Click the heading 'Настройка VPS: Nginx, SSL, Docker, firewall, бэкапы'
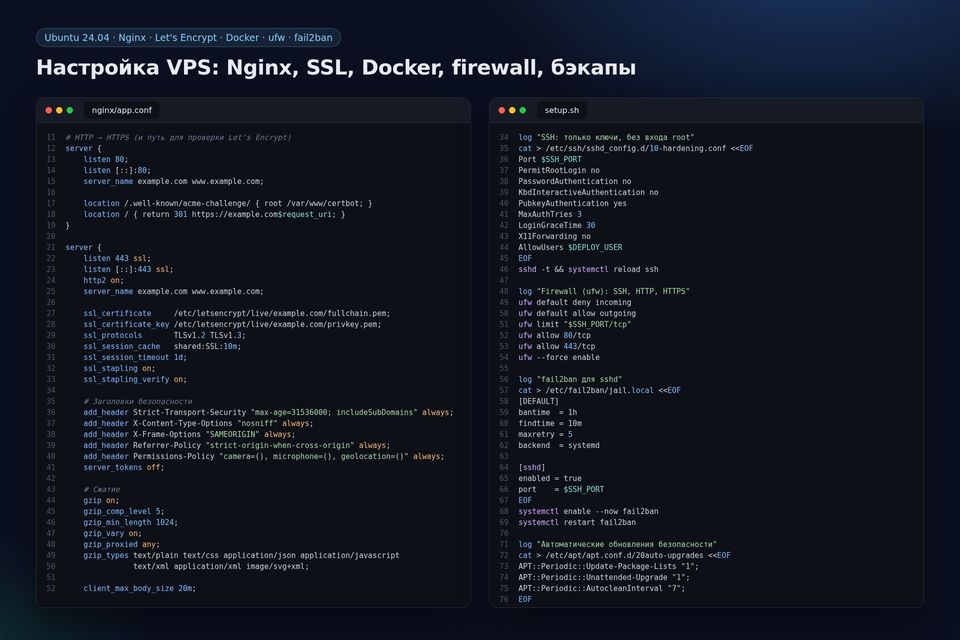Viewport: 960px width, 640px height. click(x=336, y=67)
